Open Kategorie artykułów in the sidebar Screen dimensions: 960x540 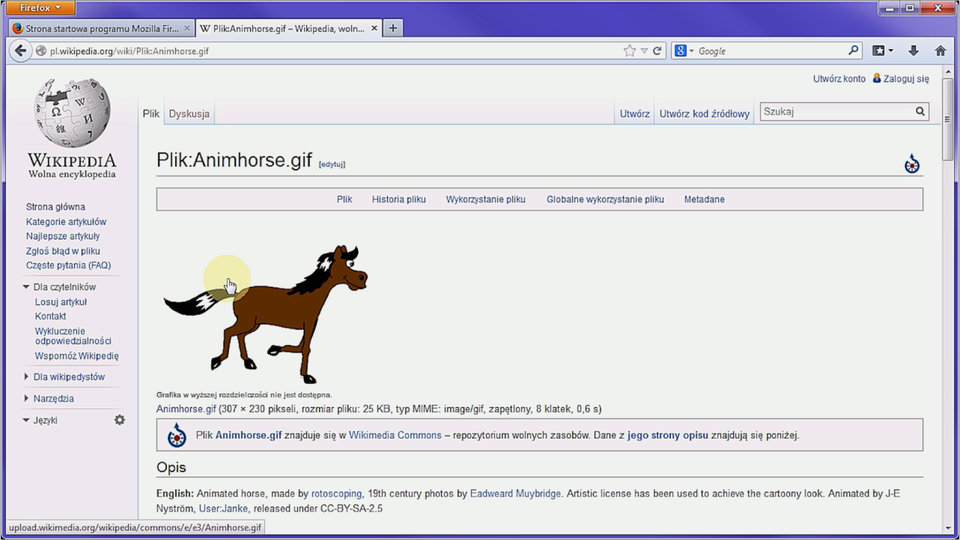(66, 222)
